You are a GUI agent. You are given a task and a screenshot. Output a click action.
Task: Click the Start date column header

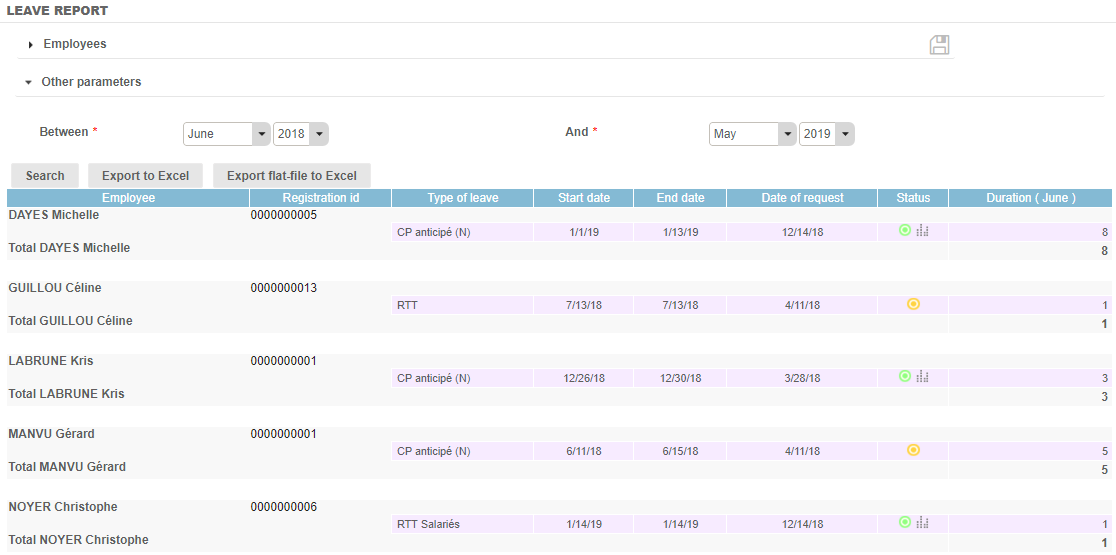[x=583, y=198]
